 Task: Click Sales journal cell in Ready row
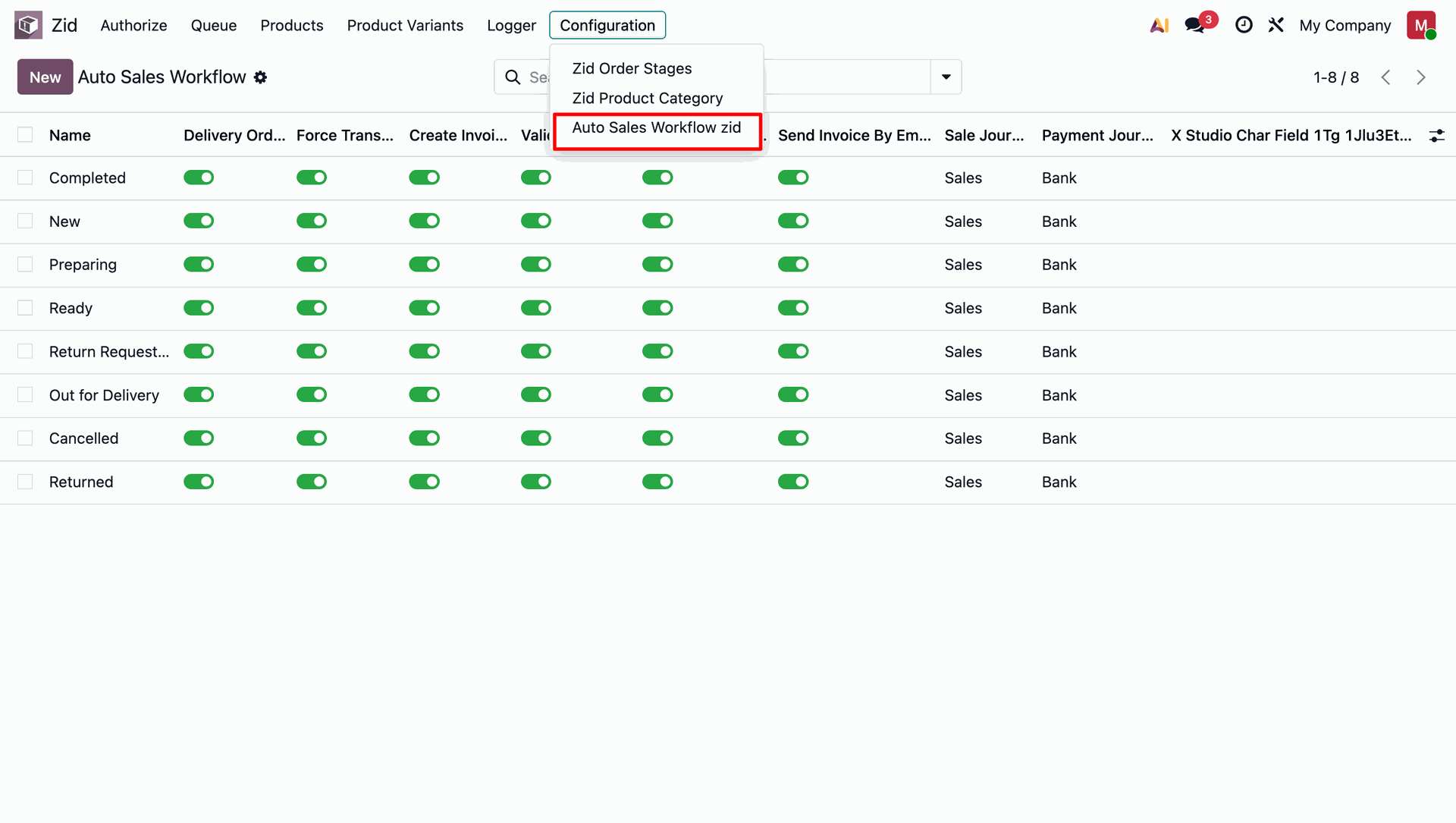[x=963, y=308]
